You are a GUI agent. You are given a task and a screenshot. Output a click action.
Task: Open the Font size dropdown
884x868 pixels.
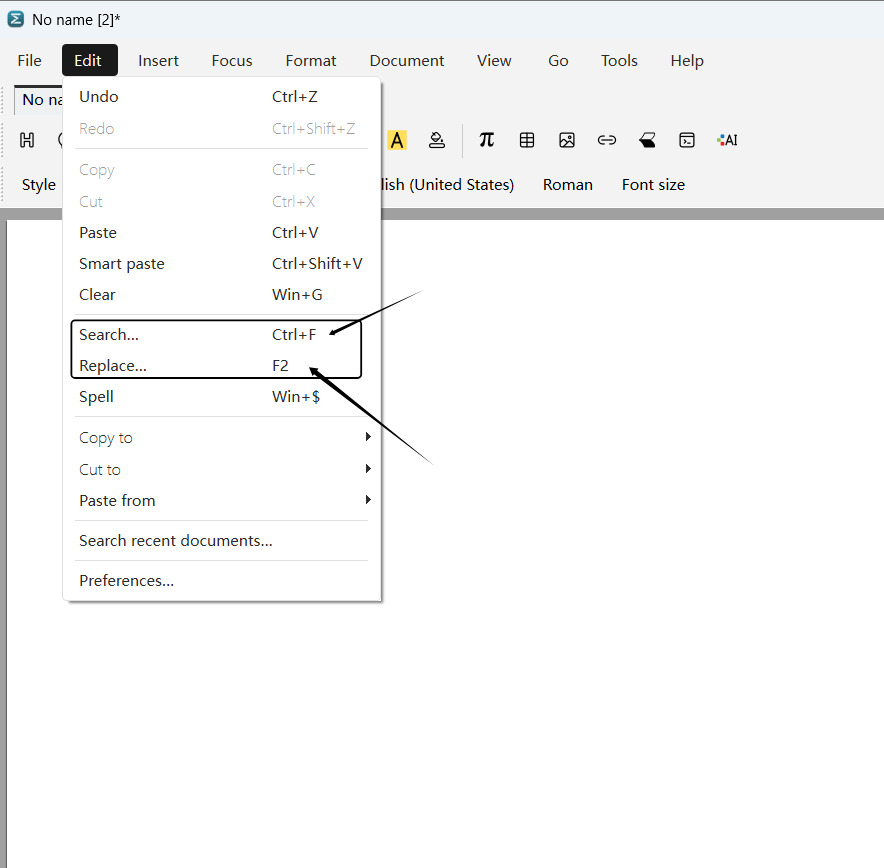[653, 185]
